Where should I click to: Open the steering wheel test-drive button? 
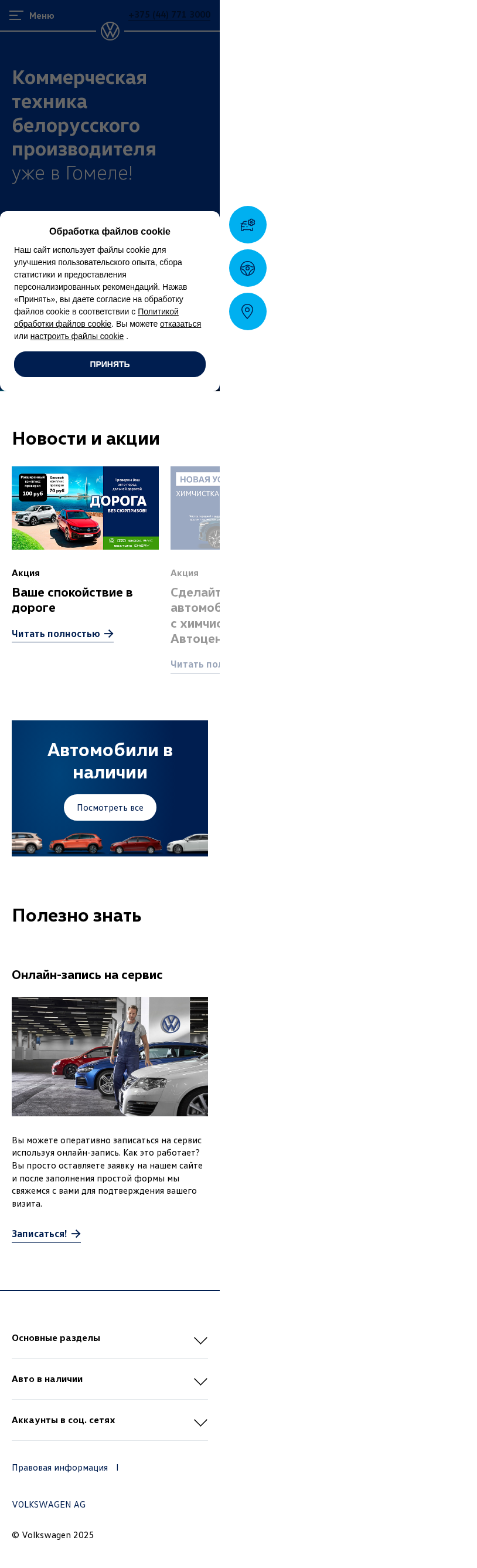point(248,269)
